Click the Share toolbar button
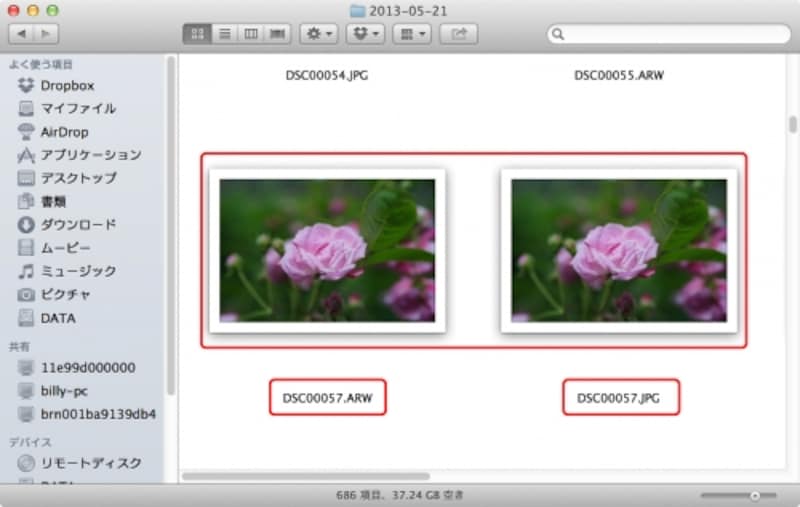Image resolution: width=800 pixels, height=507 pixels. pyautogui.click(x=459, y=34)
